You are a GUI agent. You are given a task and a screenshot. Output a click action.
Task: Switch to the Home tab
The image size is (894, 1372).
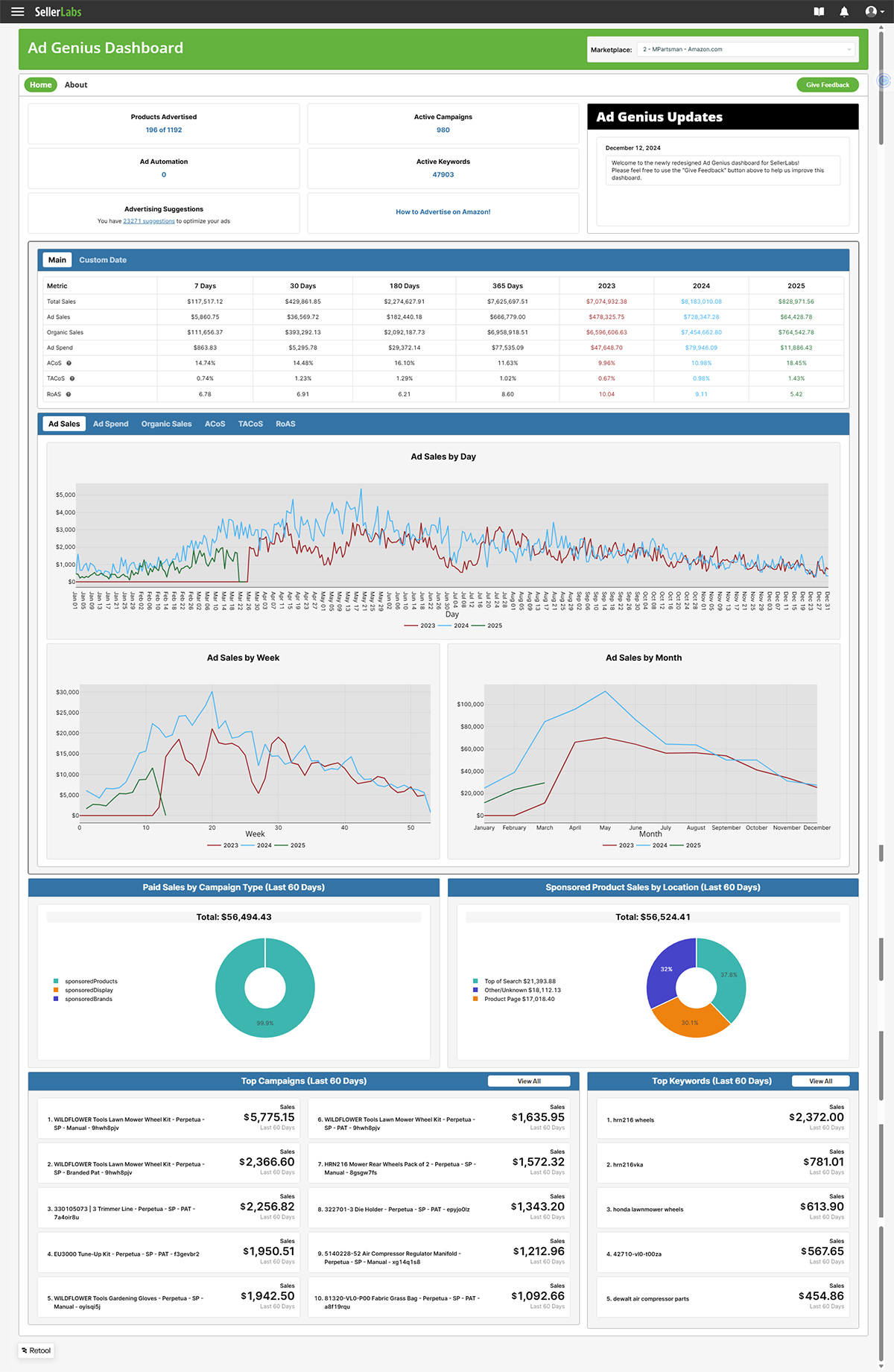tap(41, 85)
